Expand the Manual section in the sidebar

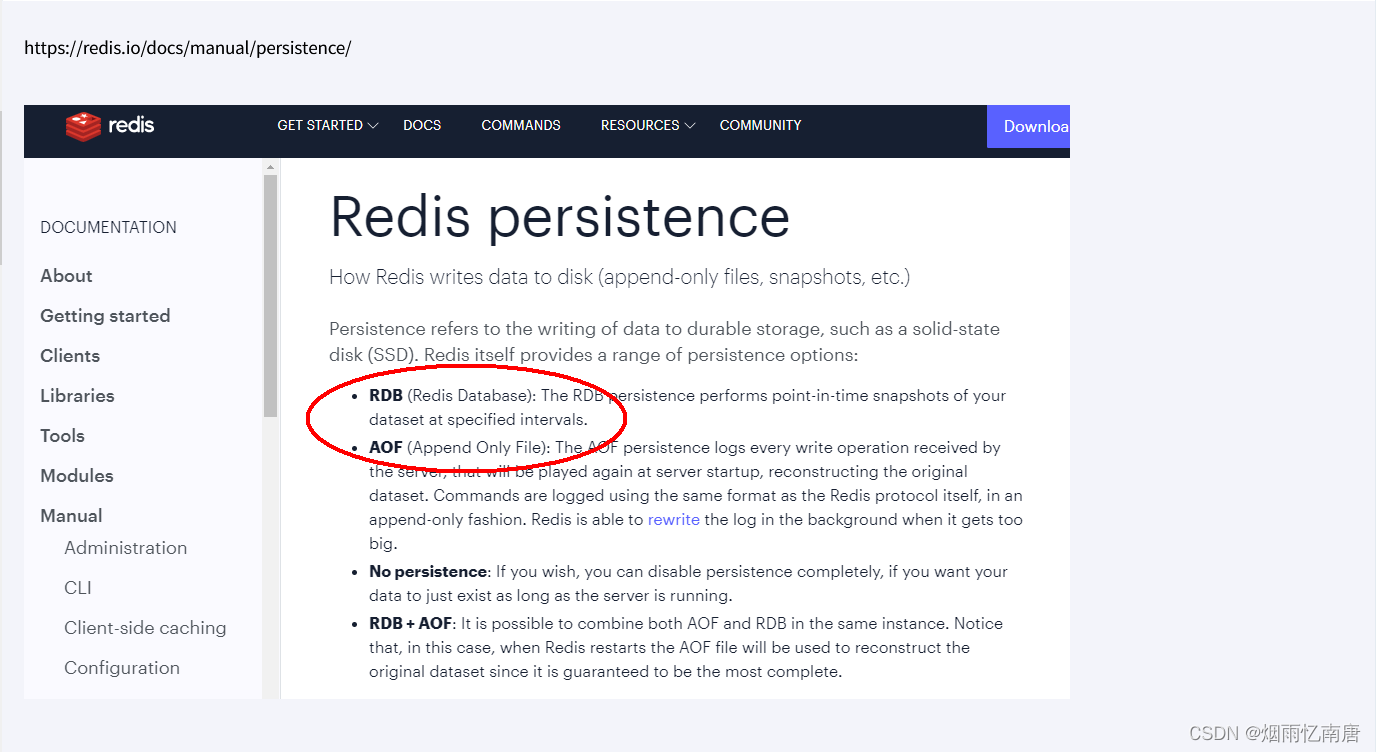click(x=71, y=515)
